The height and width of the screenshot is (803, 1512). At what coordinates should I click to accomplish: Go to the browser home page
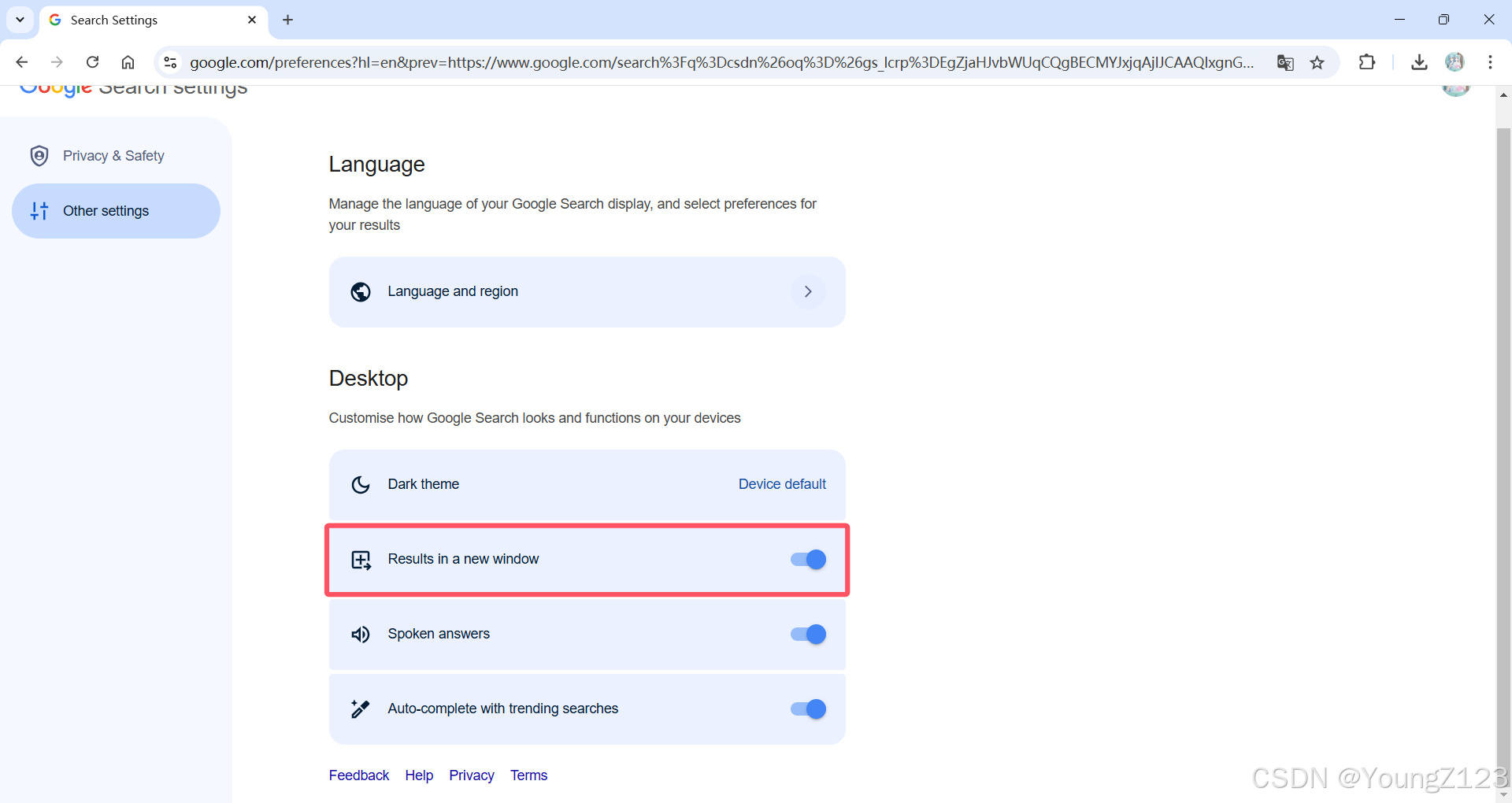pyautogui.click(x=128, y=62)
